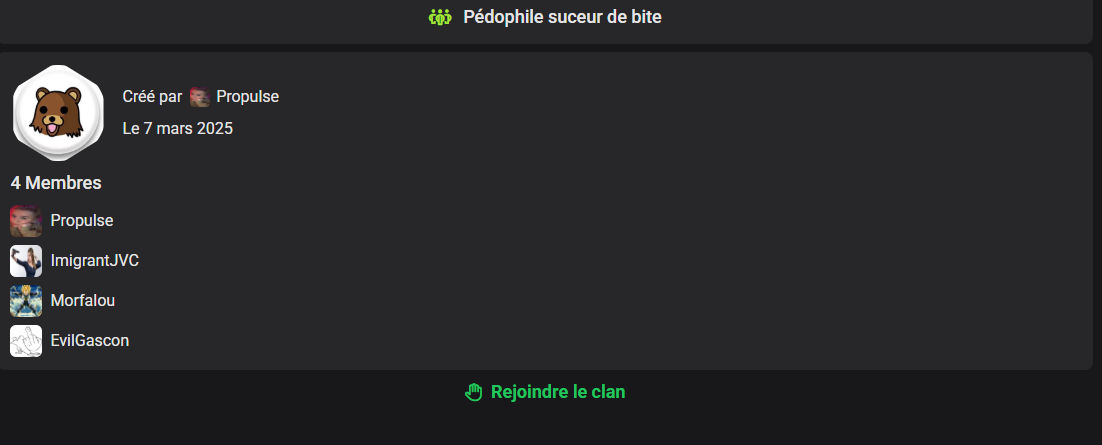Screen dimensions: 1102x445
Task: Select Propulse name in the members list
Action: (x=82, y=221)
